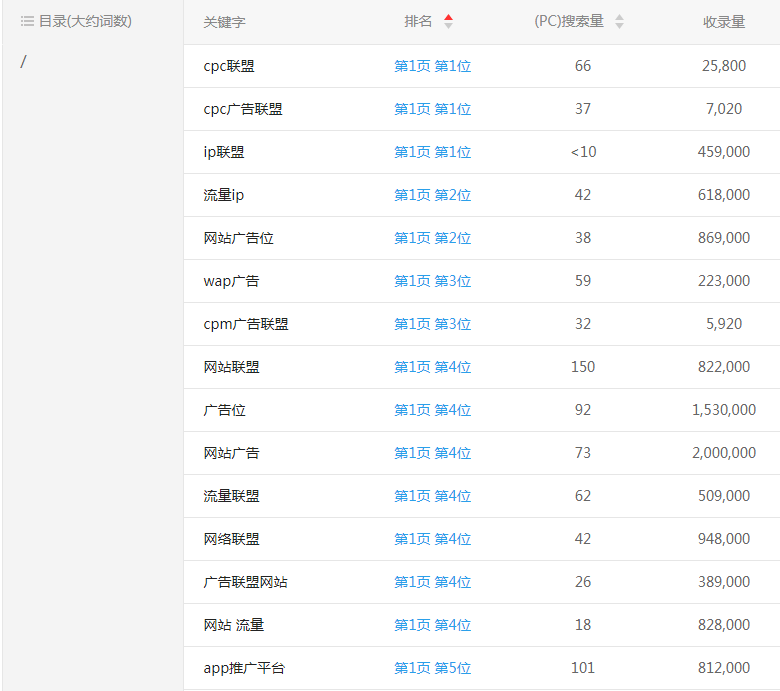Open the ranking link for ip联盟

[x=432, y=152]
